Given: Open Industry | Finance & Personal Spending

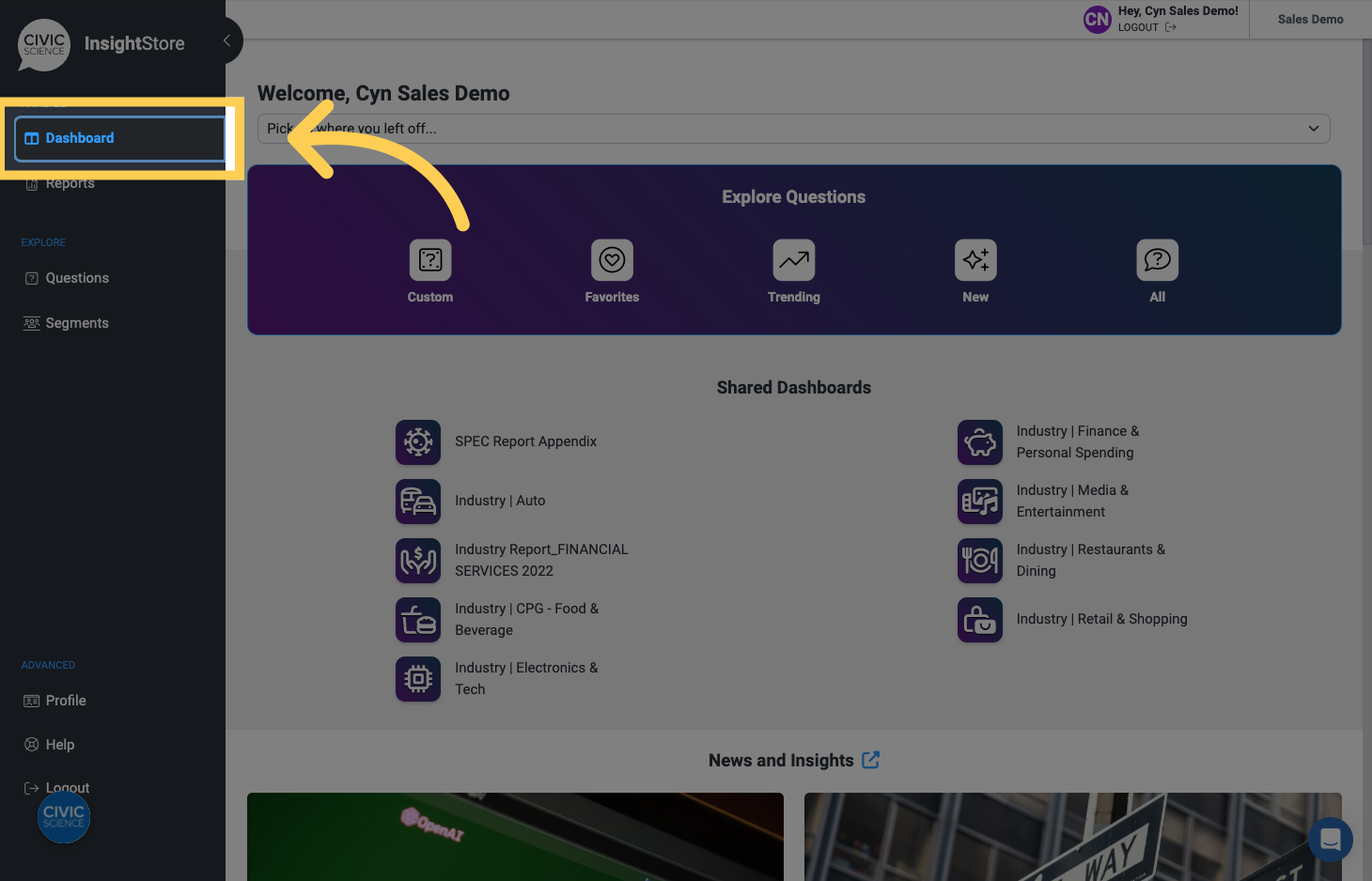Looking at the screenshot, I should coord(1078,441).
